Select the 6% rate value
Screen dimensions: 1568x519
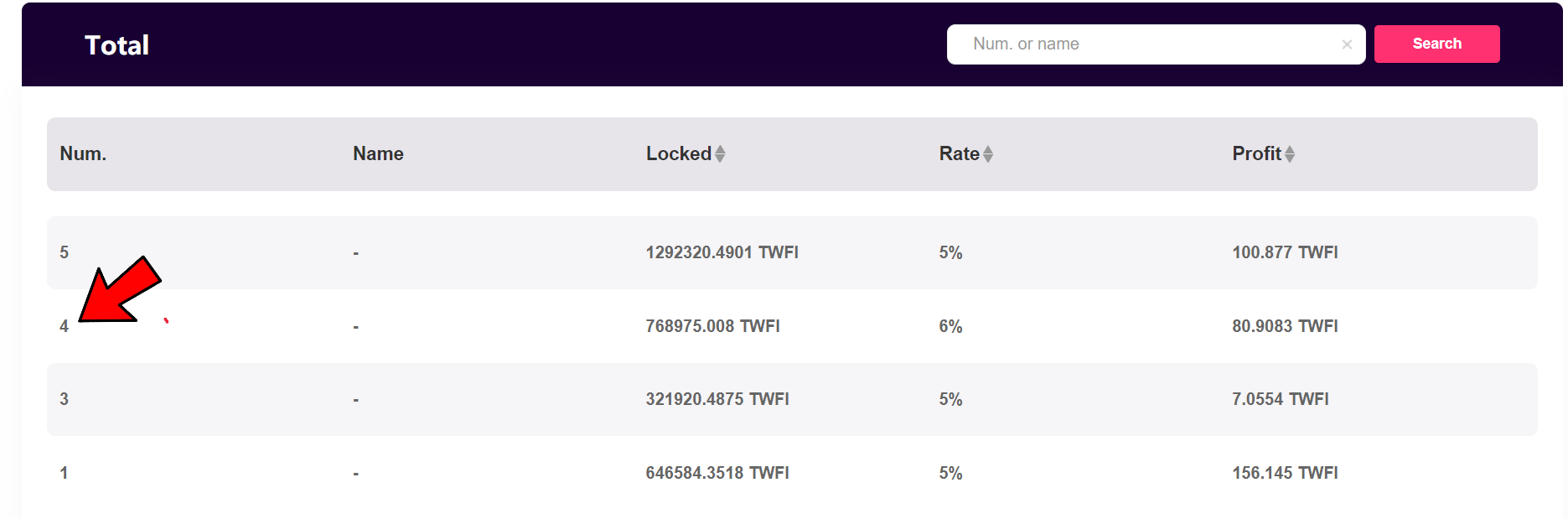950,326
